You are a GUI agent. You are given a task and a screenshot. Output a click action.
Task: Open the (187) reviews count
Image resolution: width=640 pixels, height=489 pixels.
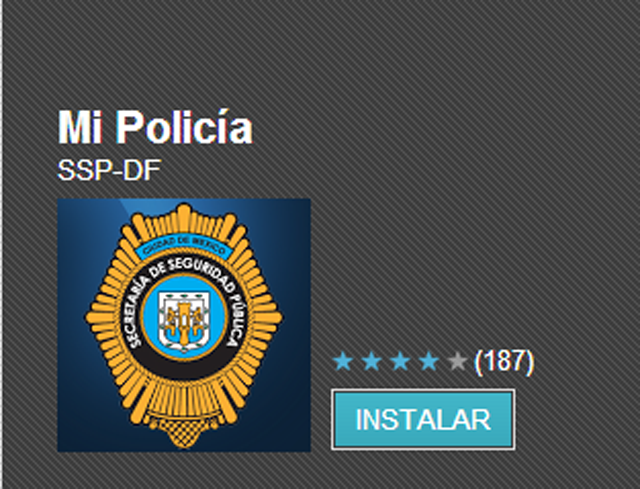click(x=504, y=361)
